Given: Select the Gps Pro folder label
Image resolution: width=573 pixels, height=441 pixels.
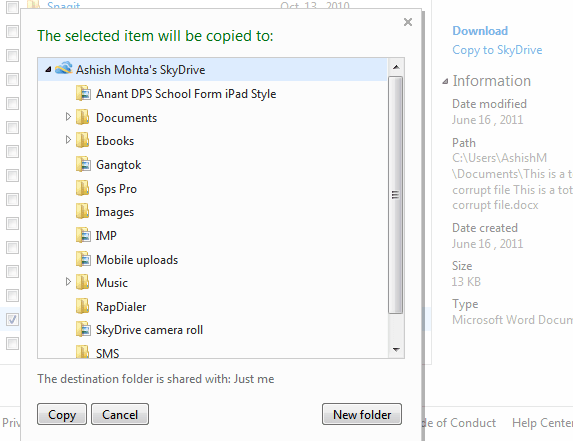Looking at the screenshot, I should (116, 189).
